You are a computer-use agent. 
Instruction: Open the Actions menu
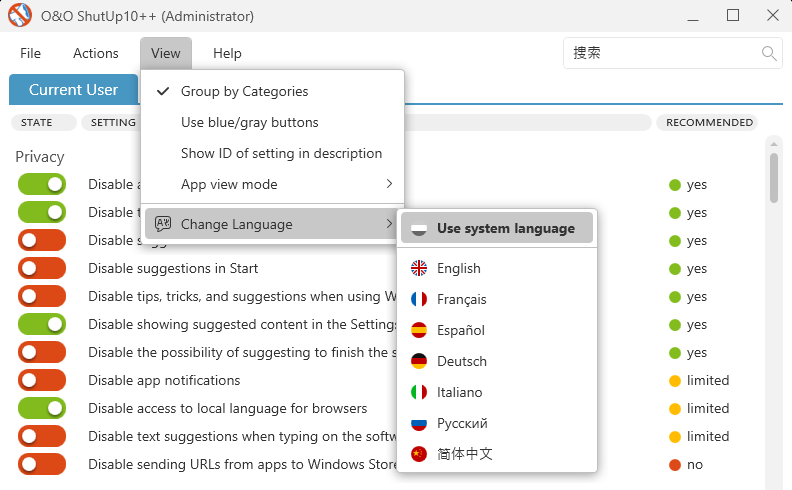(x=96, y=53)
